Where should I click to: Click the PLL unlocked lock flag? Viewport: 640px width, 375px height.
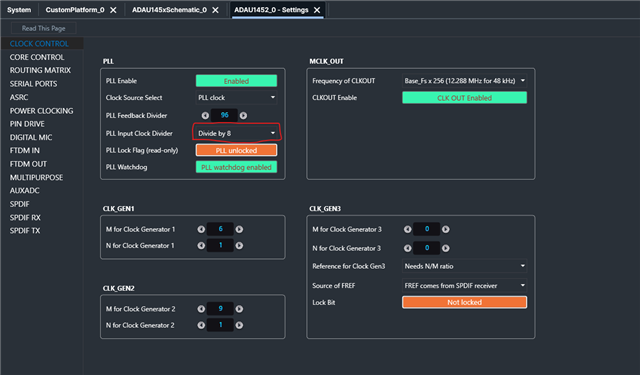(x=236, y=150)
